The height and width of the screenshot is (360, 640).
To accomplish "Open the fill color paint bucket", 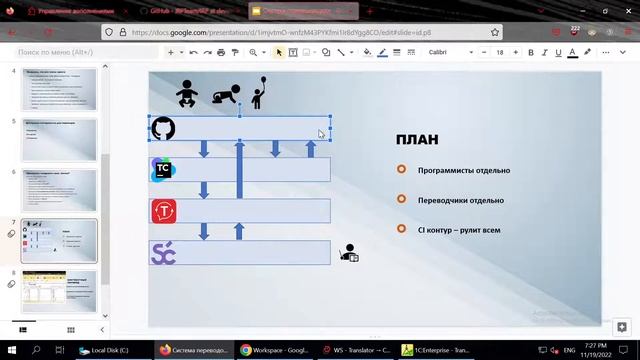I will [367, 52].
